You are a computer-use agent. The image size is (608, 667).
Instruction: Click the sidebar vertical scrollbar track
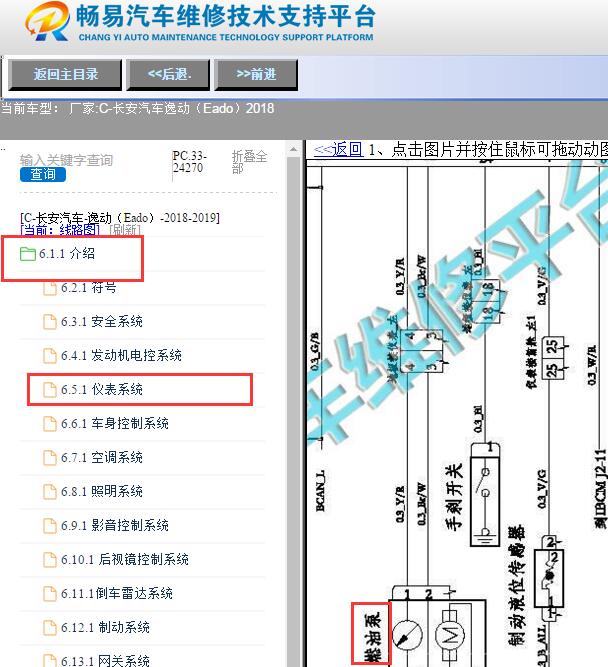(293, 412)
